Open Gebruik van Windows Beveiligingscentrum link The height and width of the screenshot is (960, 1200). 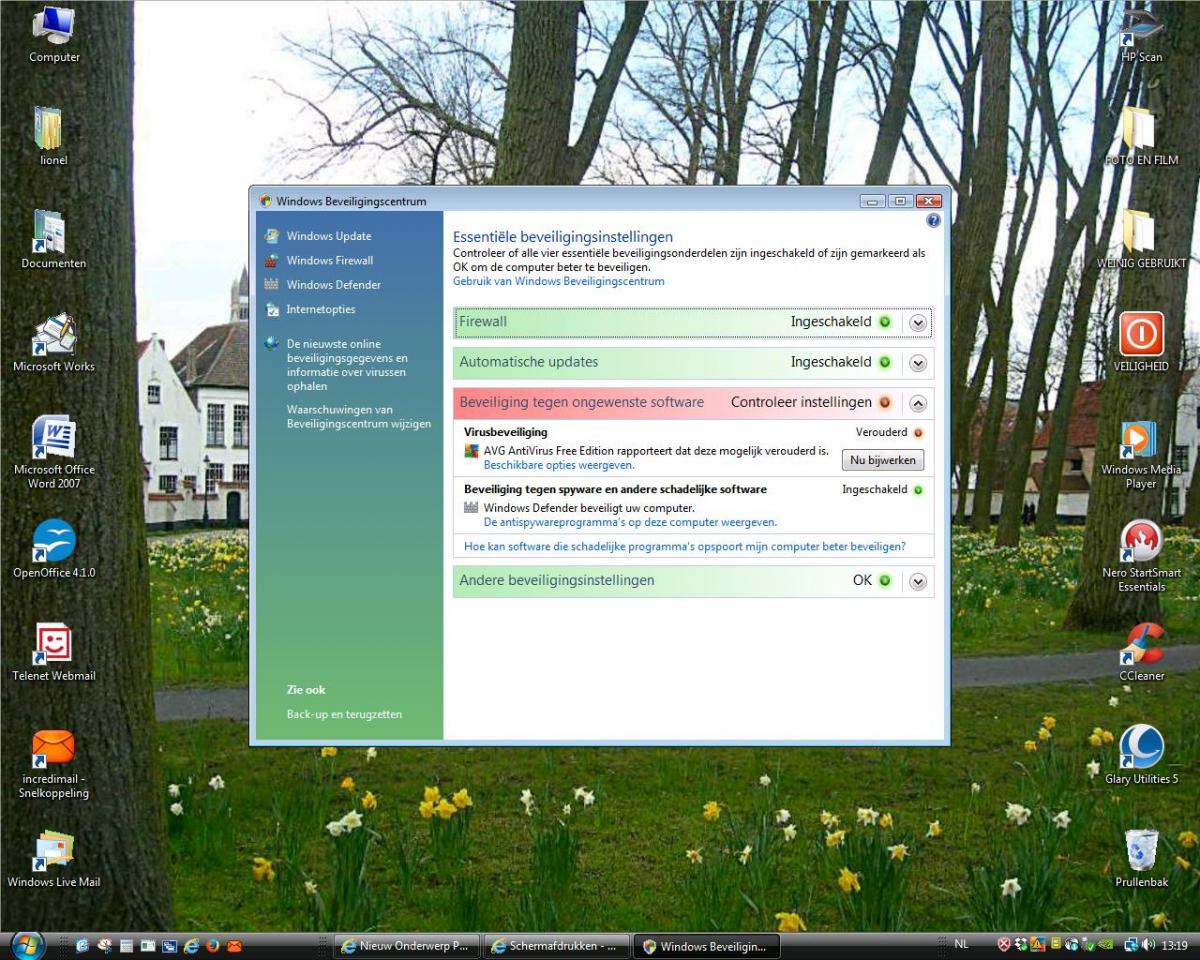coord(559,281)
